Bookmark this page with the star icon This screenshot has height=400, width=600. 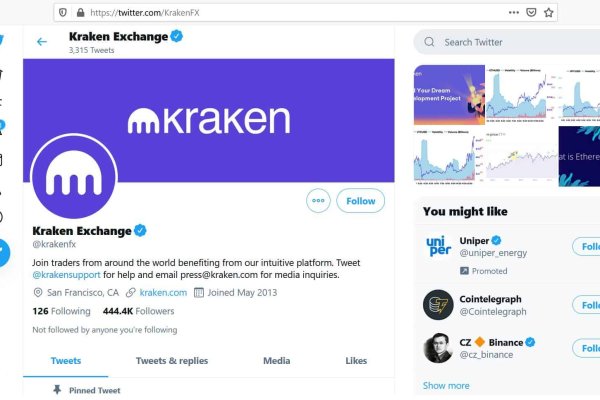[548, 12]
